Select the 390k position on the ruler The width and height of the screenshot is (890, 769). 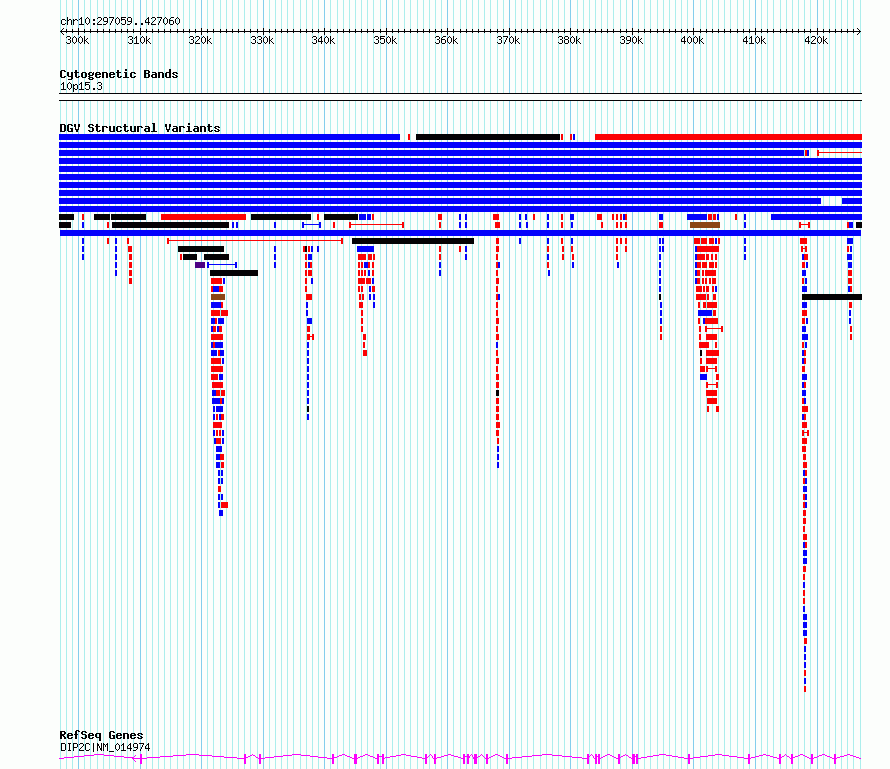(631, 40)
